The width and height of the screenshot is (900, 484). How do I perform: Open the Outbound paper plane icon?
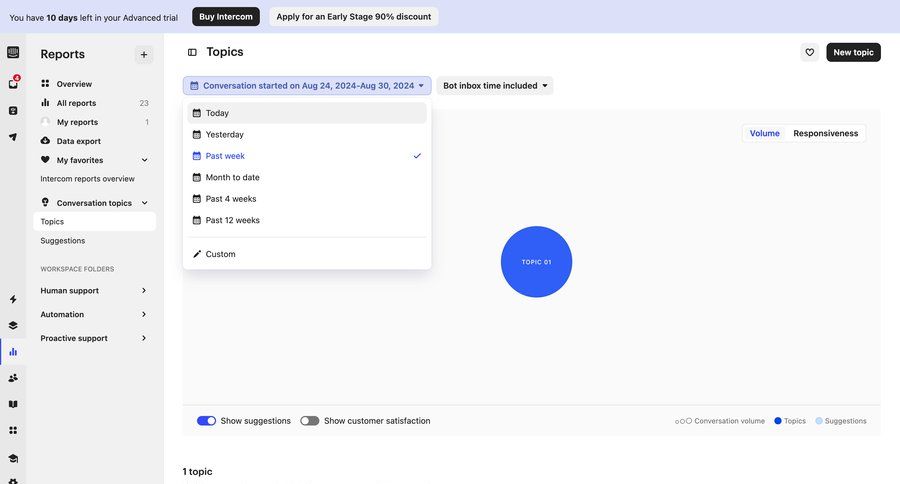[x=13, y=137]
